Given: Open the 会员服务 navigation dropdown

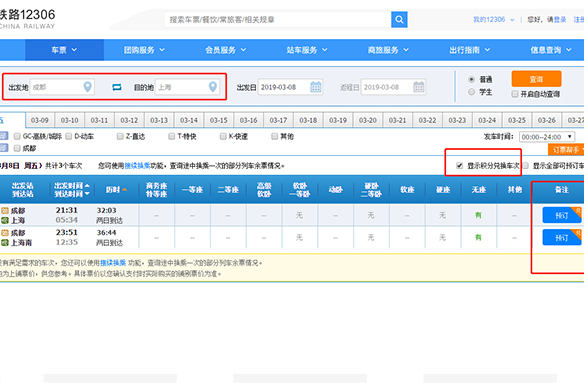Looking at the screenshot, I should coord(225,50).
